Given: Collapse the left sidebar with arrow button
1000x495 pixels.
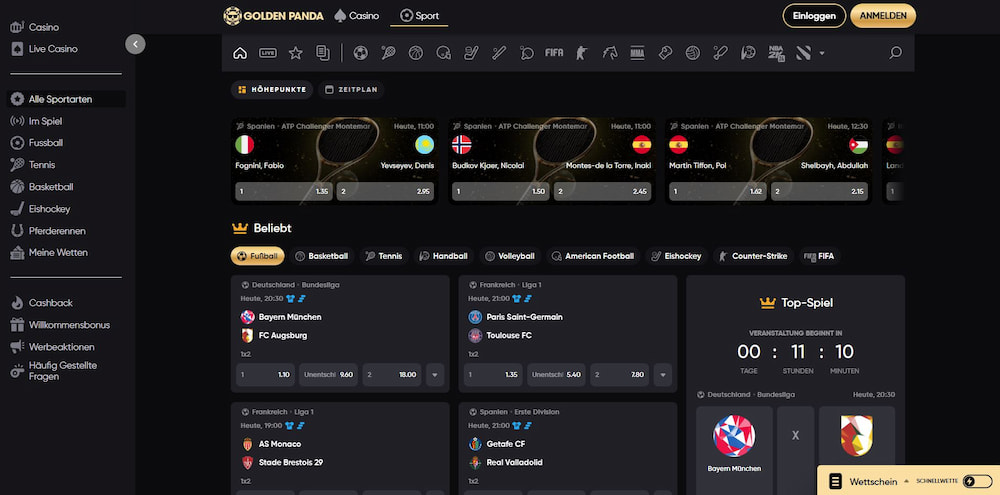Looking at the screenshot, I should [135, 44].
